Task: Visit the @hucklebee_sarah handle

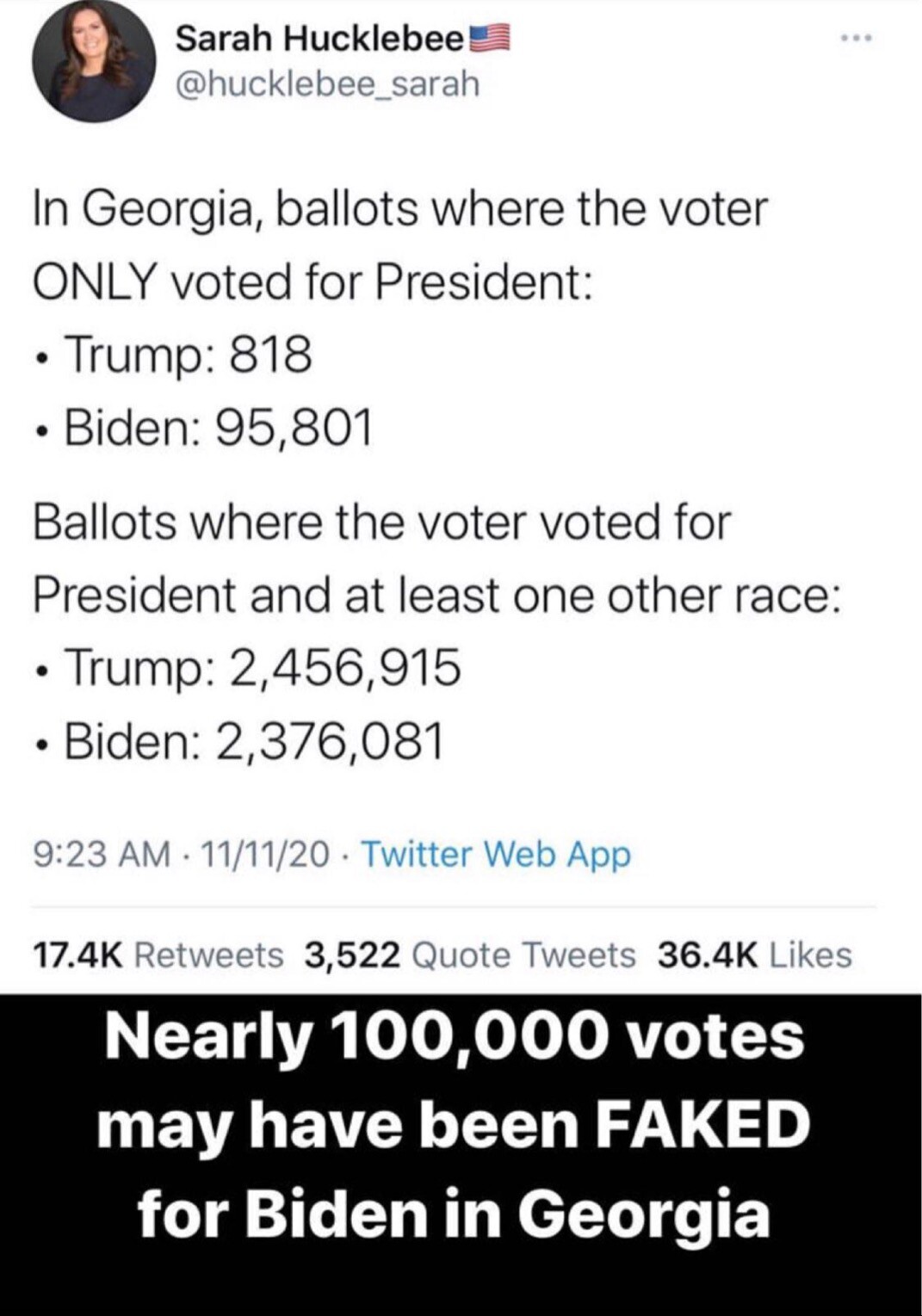Action: [326, 84]
